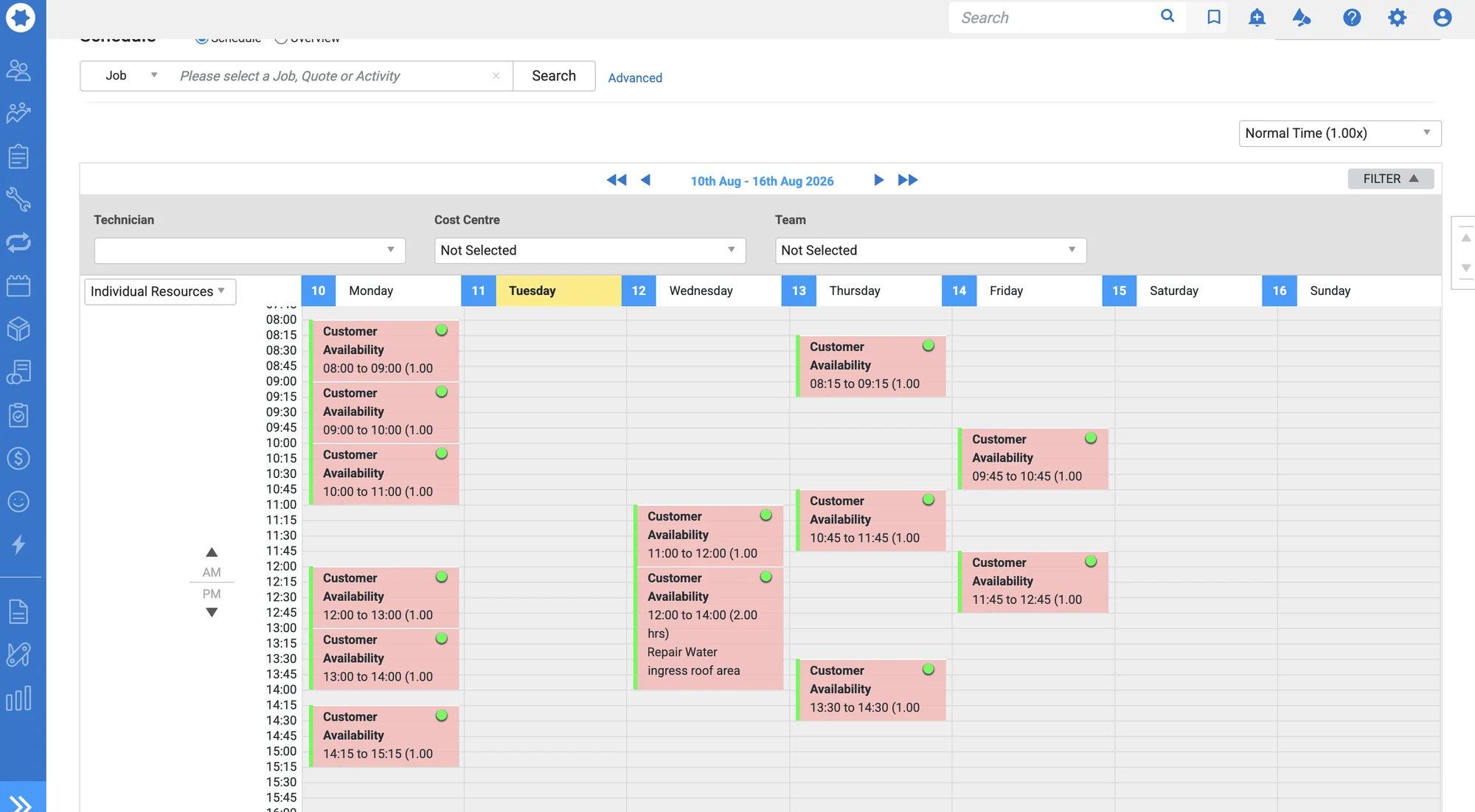Viewport: 1475px width, 812px height.
Task: Click the 10th Aug - 16th Aug 2026 date range
Action: point(762,181)
